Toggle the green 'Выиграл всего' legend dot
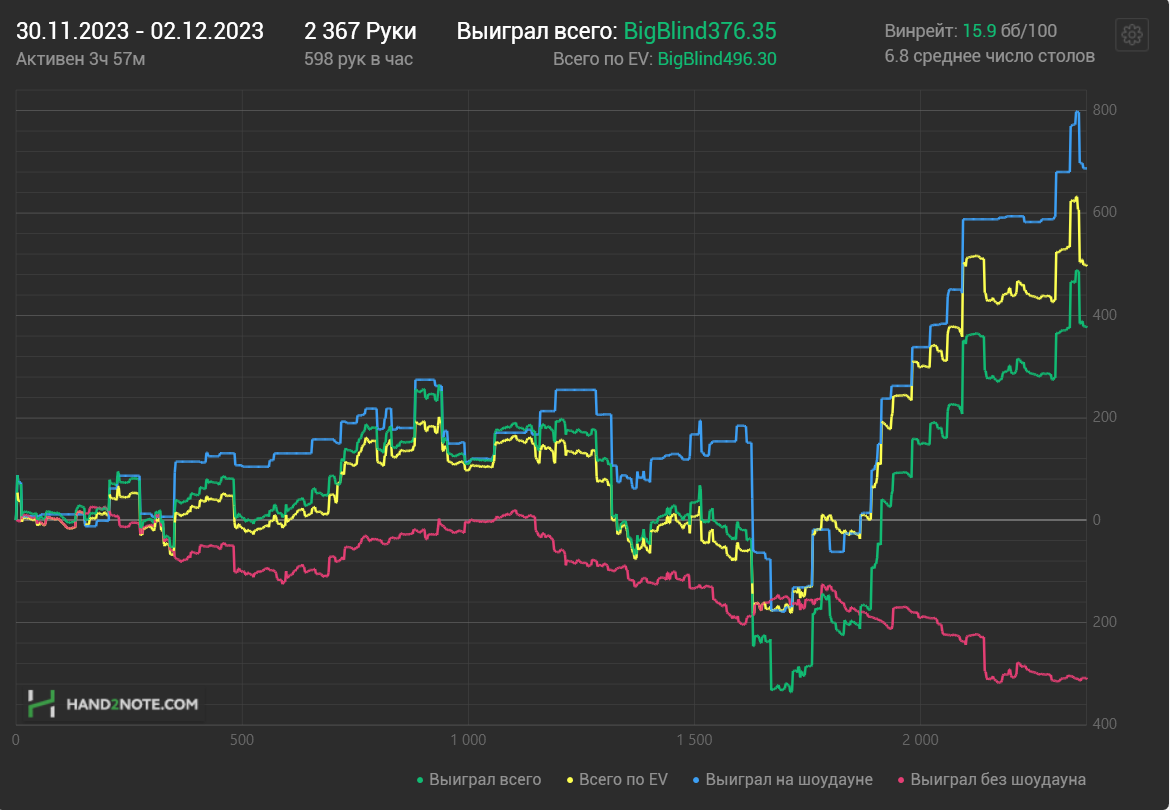 (420, 780)
